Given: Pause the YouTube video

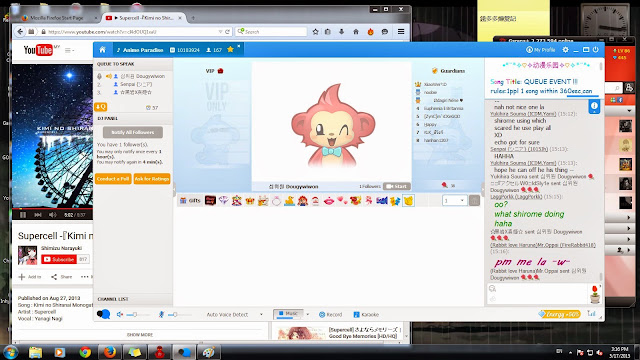Looking at the screenshot, I should pos(23,215).
